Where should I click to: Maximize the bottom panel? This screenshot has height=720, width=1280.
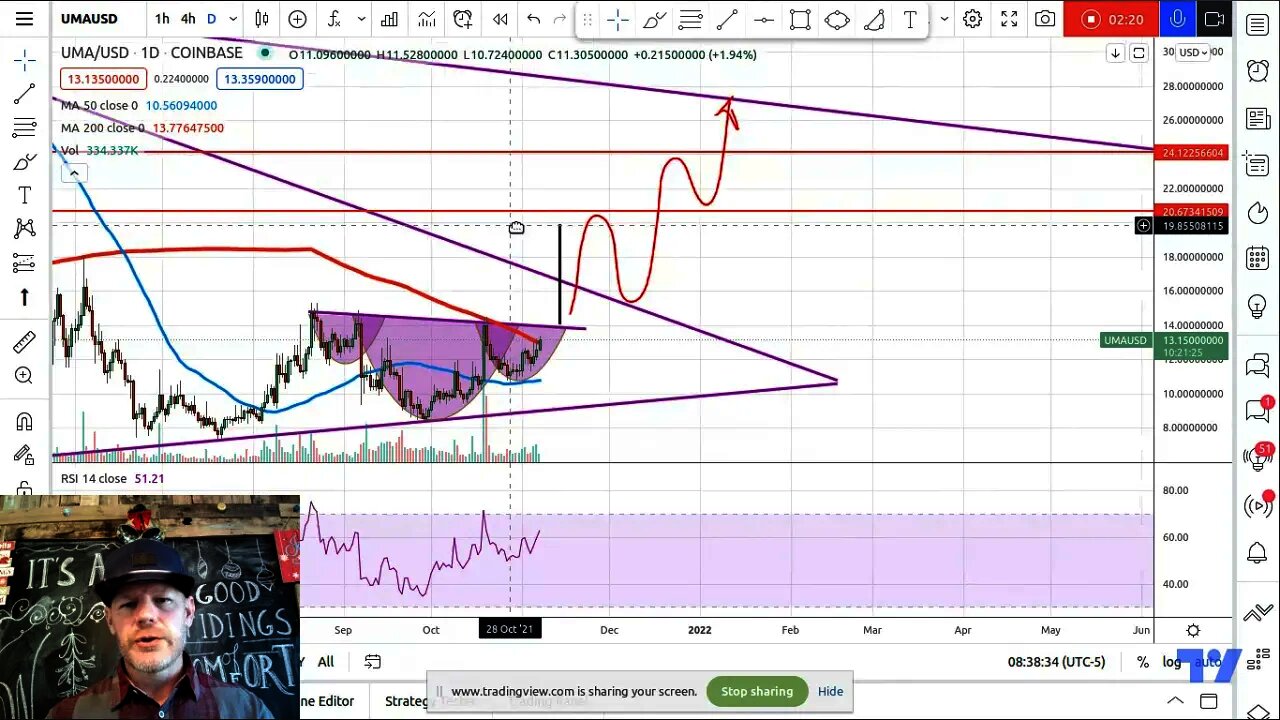click(1208, 701)
